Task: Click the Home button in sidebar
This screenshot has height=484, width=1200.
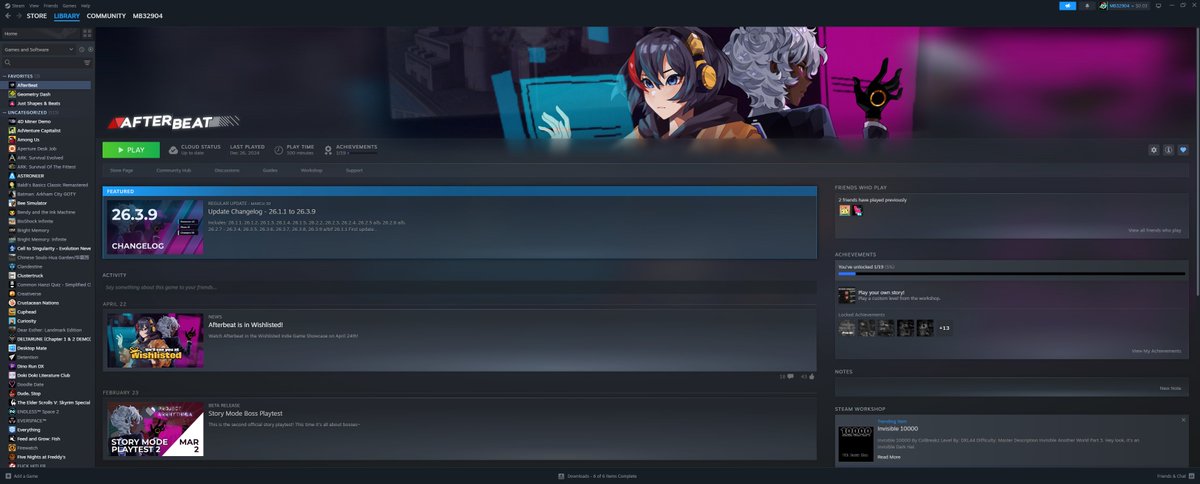Action: (40, 34)
